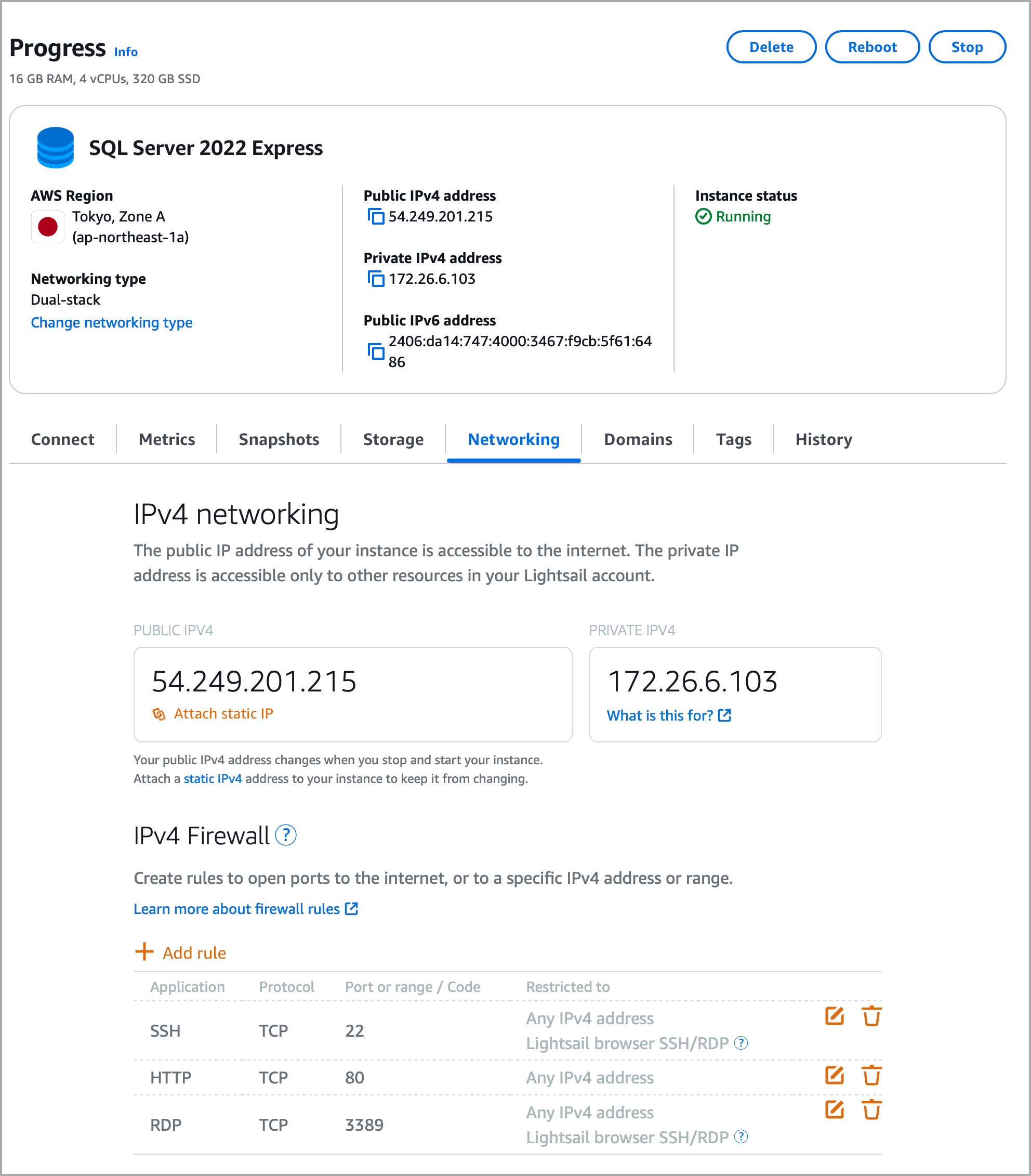Open IPv4 Firewall help icon
The image size is (1031, 1176).
pos(286,835)
